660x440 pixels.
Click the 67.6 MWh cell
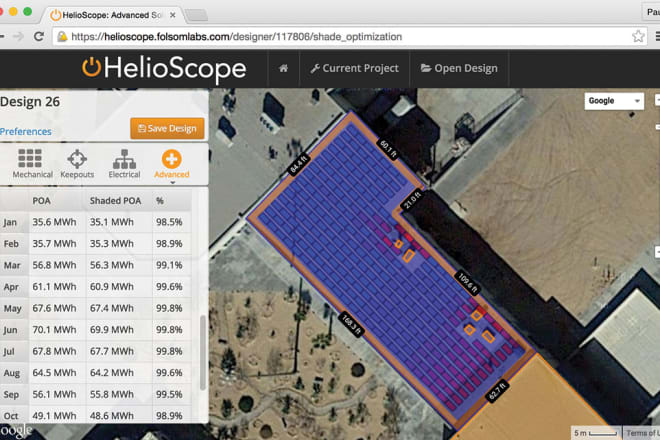[54, 308]
